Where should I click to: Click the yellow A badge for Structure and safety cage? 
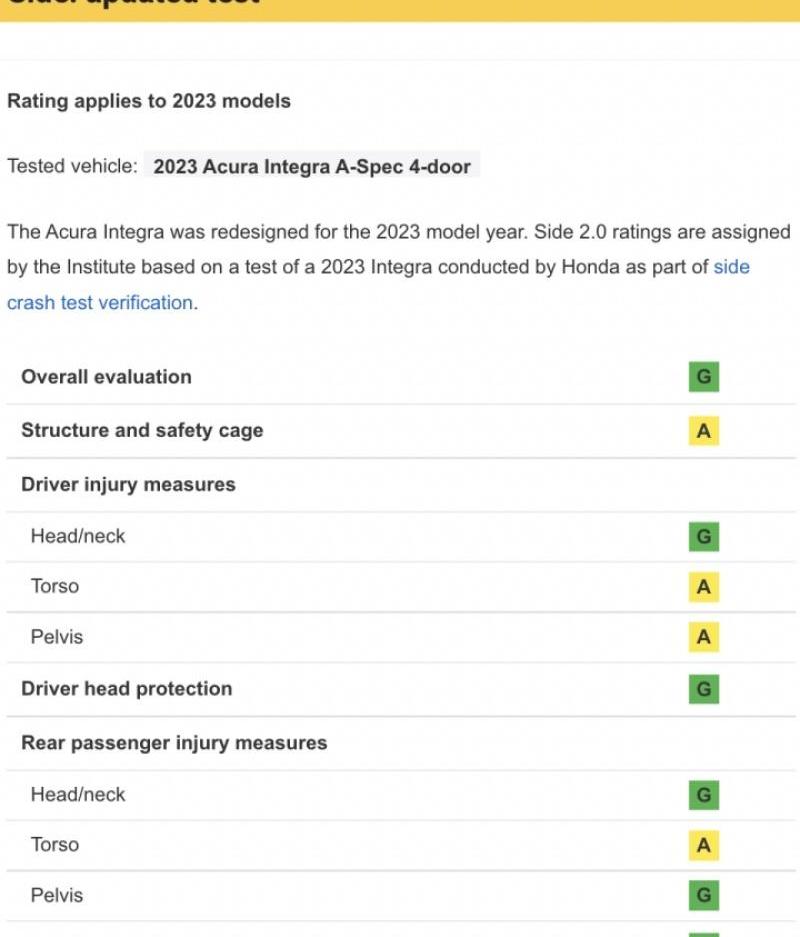704,431
